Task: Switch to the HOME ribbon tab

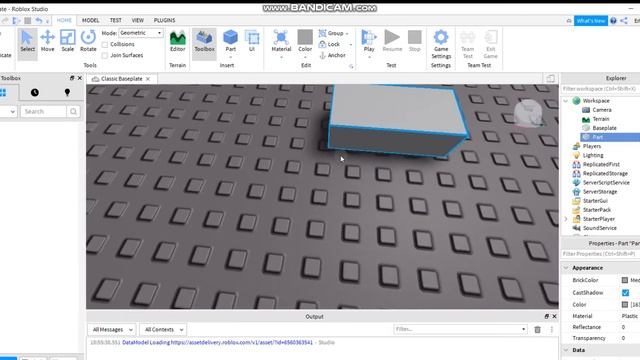Action: coord(64,20)
